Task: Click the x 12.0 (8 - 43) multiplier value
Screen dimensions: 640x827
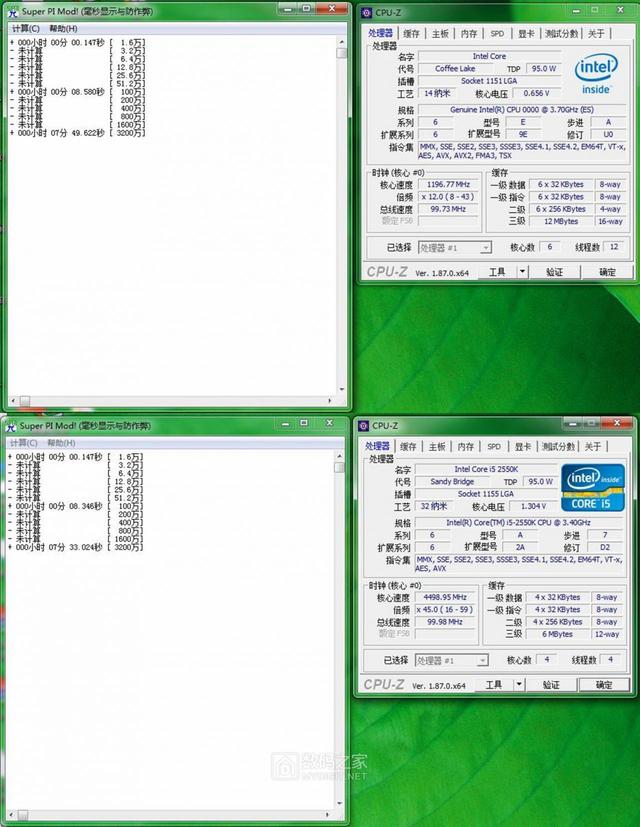Action: point(448,196)
